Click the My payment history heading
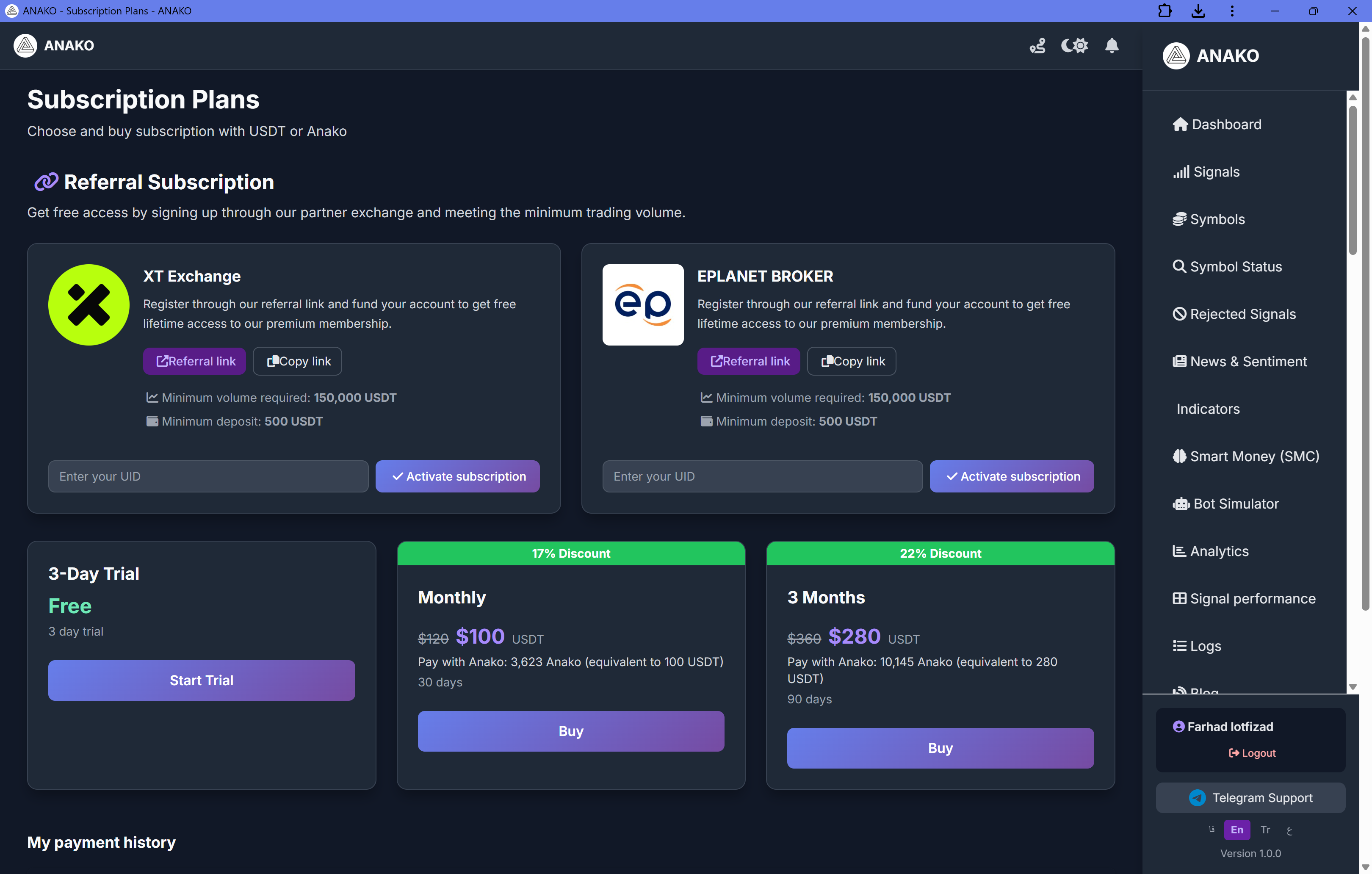The image size is (1372, 874). click(102, 842)
